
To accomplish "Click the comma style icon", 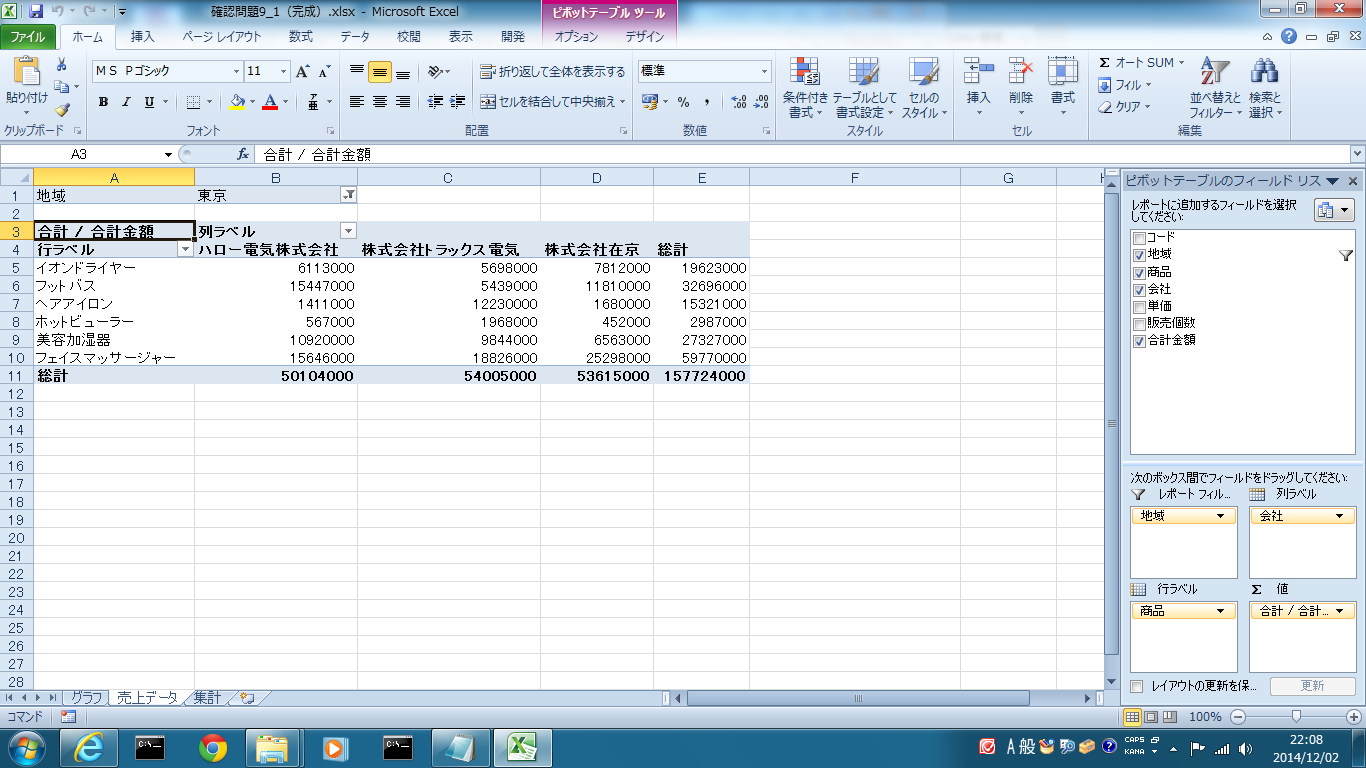I will point(707,102).
